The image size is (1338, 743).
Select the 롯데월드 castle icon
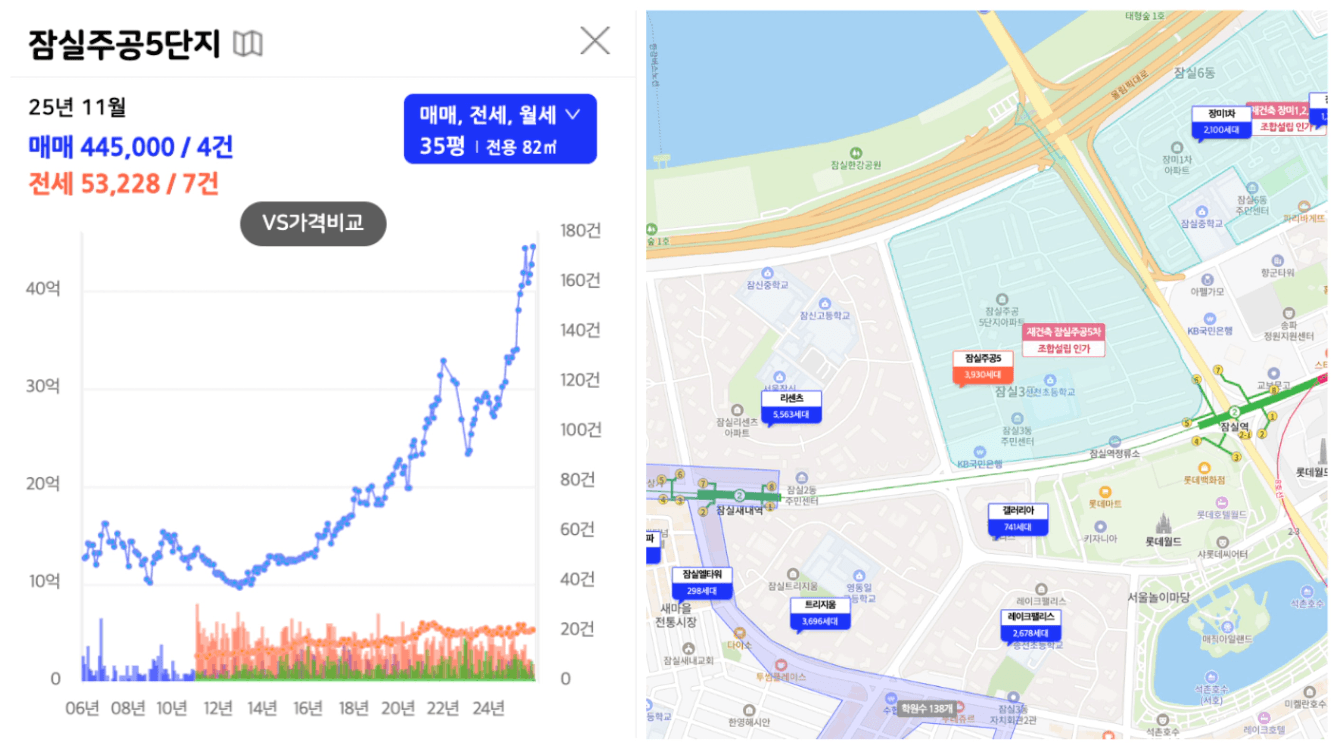click(x=1163, y=522)
